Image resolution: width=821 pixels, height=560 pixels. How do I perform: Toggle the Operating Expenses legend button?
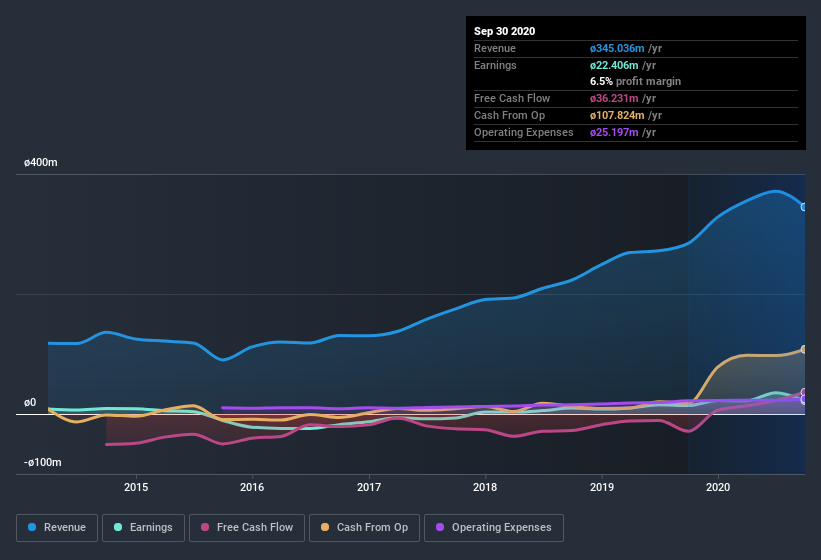click(x=494, y=528)
